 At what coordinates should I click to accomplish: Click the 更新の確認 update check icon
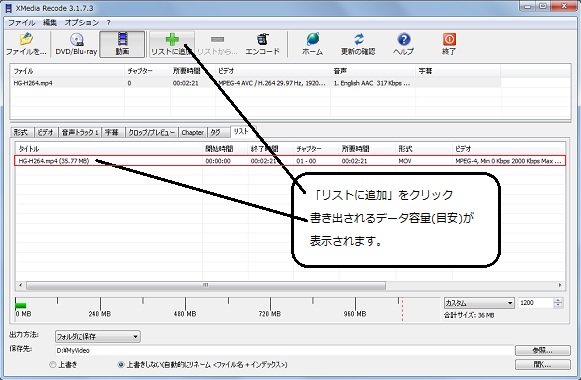click(358, 44)
